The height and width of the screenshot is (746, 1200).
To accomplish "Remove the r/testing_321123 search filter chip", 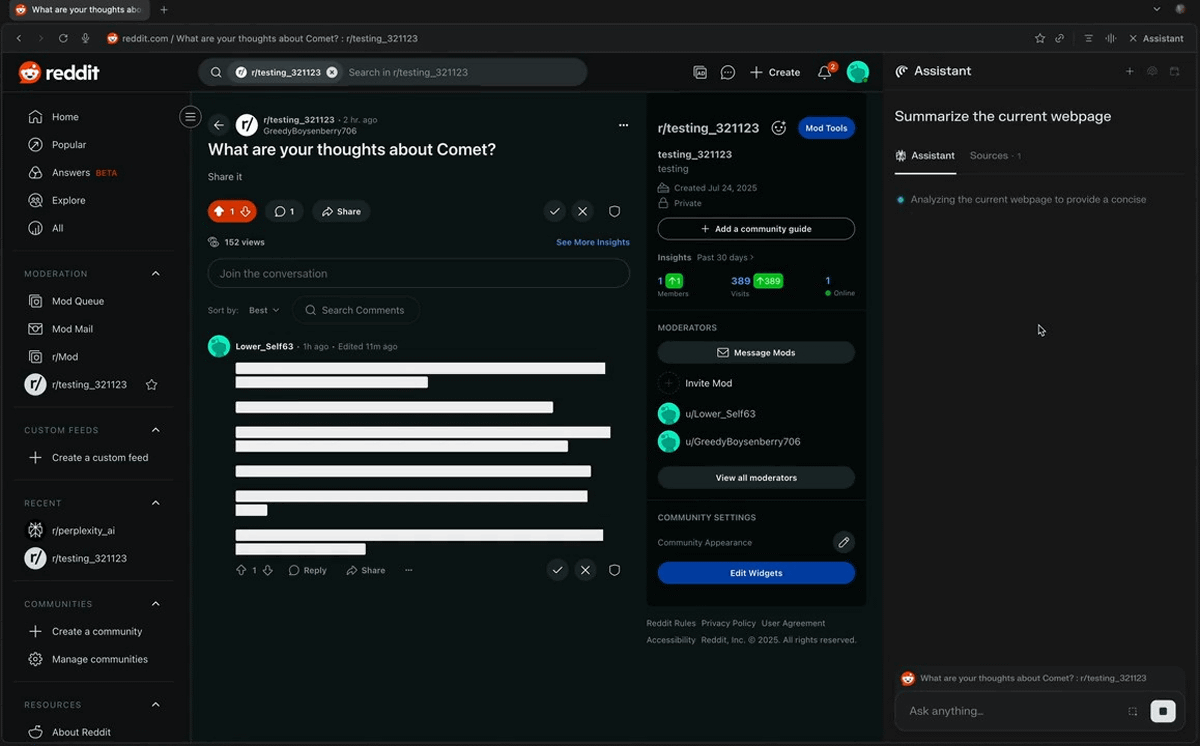I will (332, 72).
